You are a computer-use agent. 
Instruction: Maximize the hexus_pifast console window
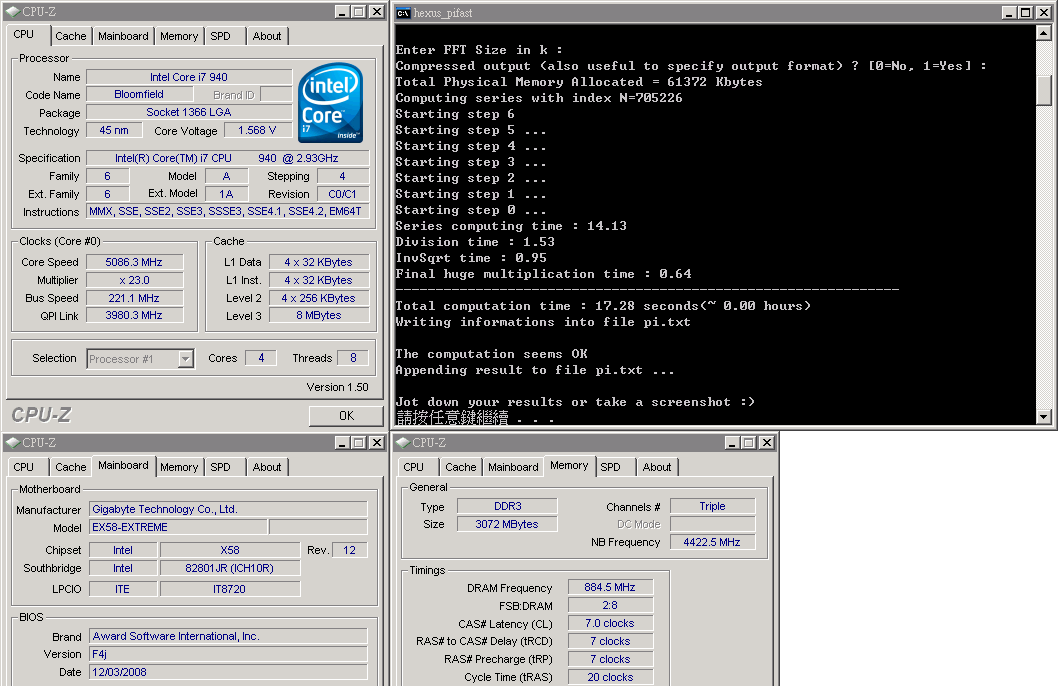pyautogui.click(x=1026, y=13)
